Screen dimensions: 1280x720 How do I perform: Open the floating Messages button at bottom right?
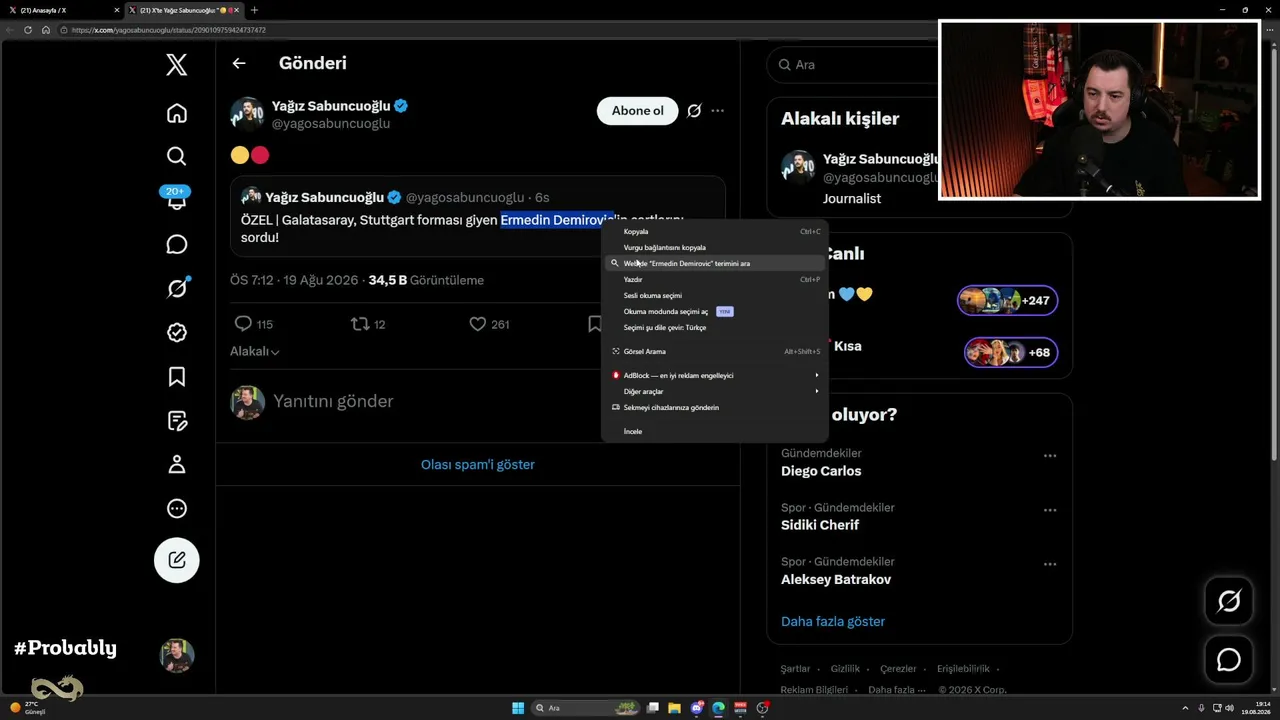pyautogui.click(x=1228, y=660)
